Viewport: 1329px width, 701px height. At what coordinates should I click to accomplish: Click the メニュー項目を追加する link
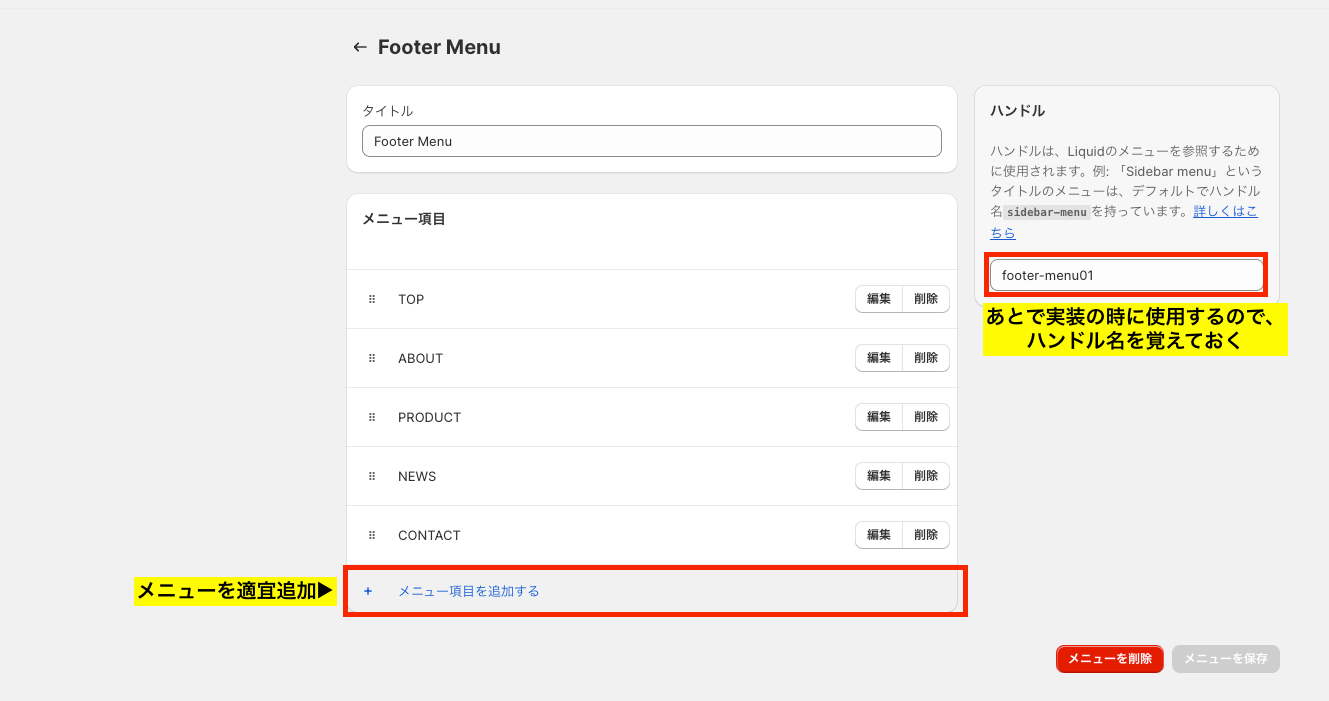[x=468, y=591]
